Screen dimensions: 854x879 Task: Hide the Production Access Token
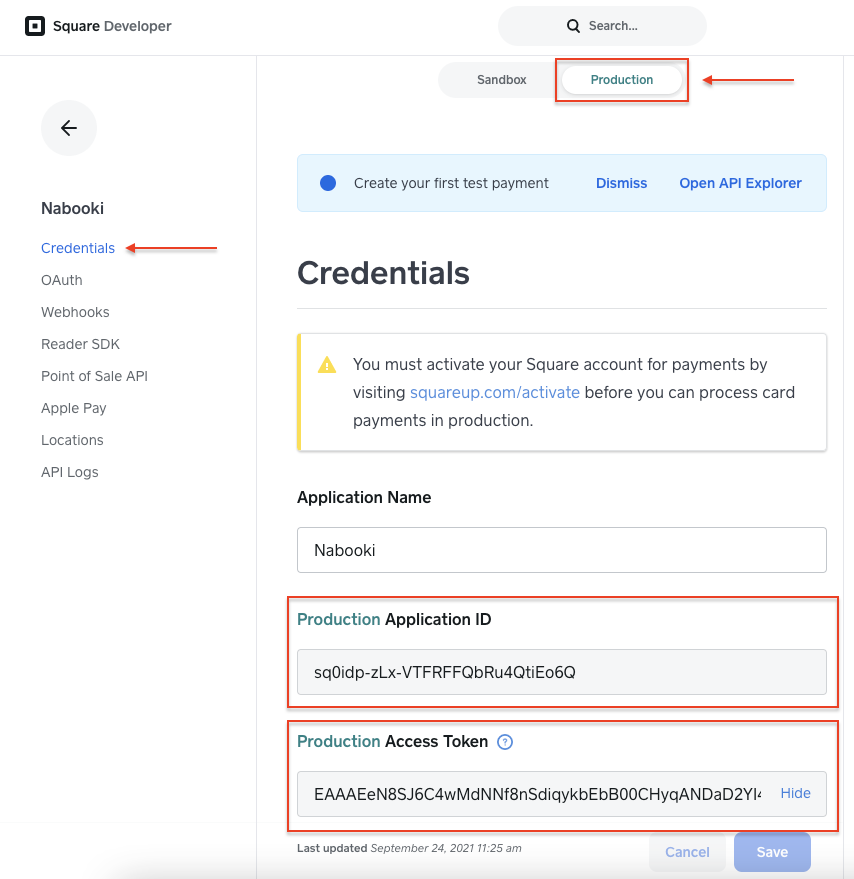tap(795, 793)
